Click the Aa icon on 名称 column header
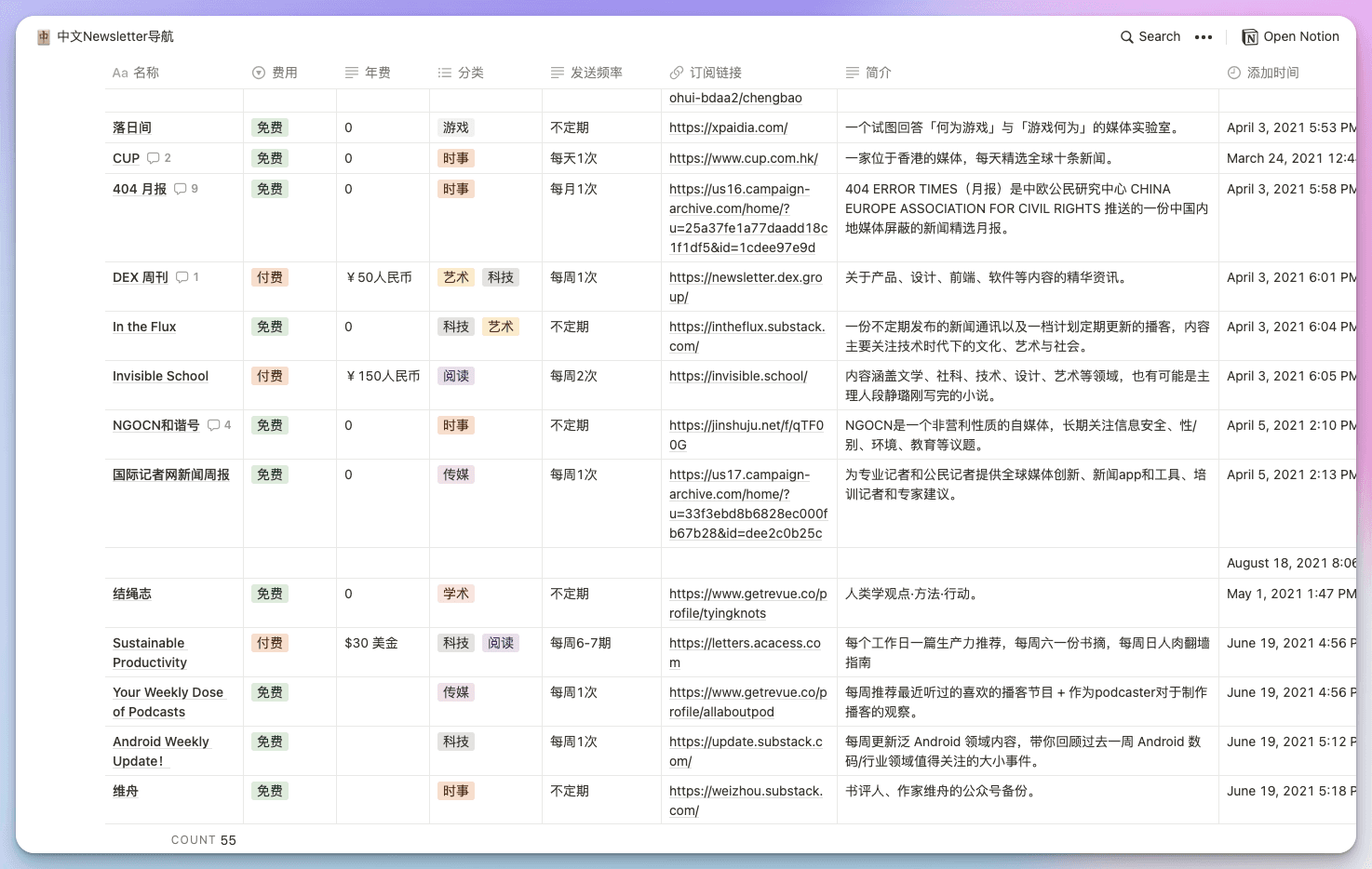The image size is (1372, 869). coord(122,72)
